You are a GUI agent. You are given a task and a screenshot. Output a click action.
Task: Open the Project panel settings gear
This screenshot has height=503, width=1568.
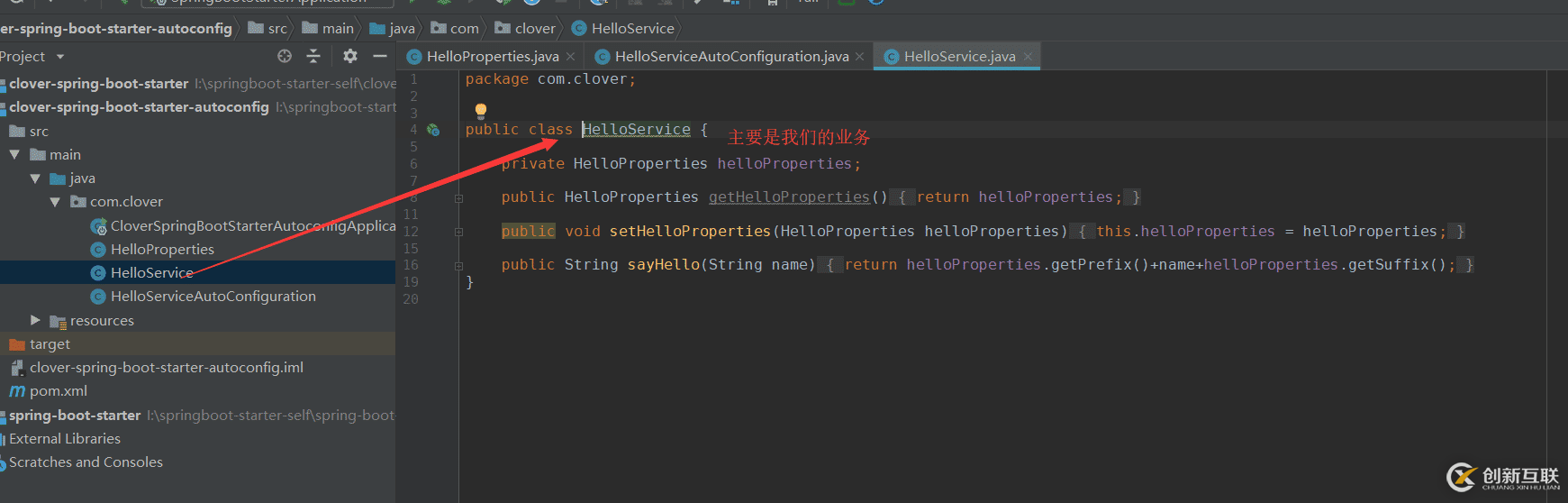tap(350, 56)
